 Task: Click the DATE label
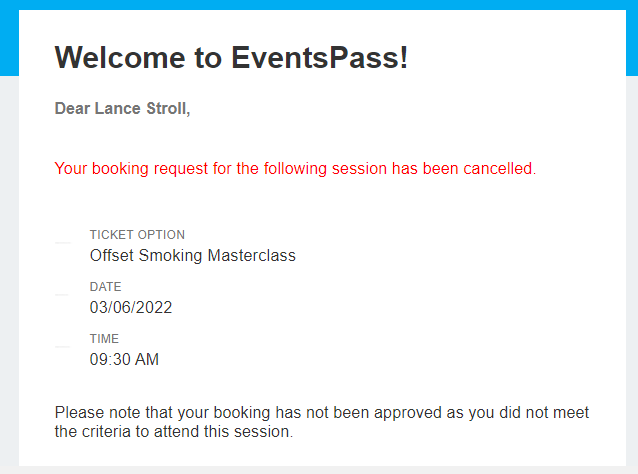pyautogui.click(x=105, y=287)
